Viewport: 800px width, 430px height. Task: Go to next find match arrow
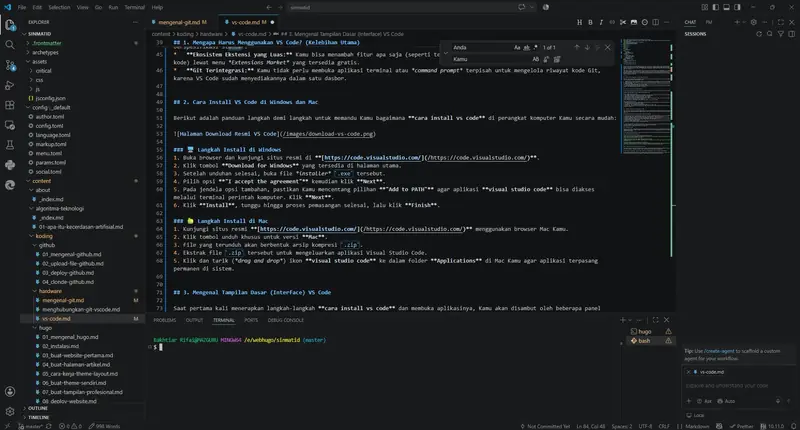click(587, 47)
